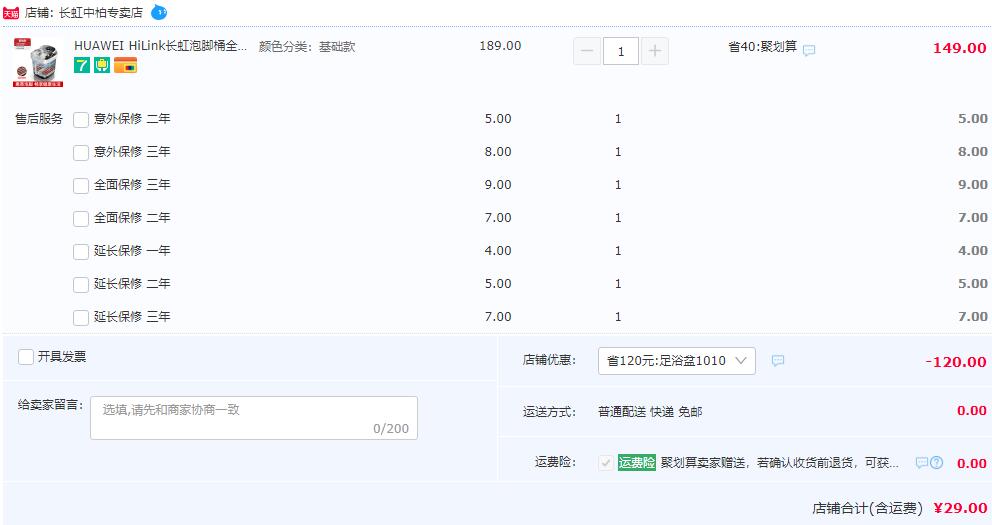Image resolution: width=992 pixels, height=525 pixels.
Task: Click the subtotal 149.00
Action: 959,48
